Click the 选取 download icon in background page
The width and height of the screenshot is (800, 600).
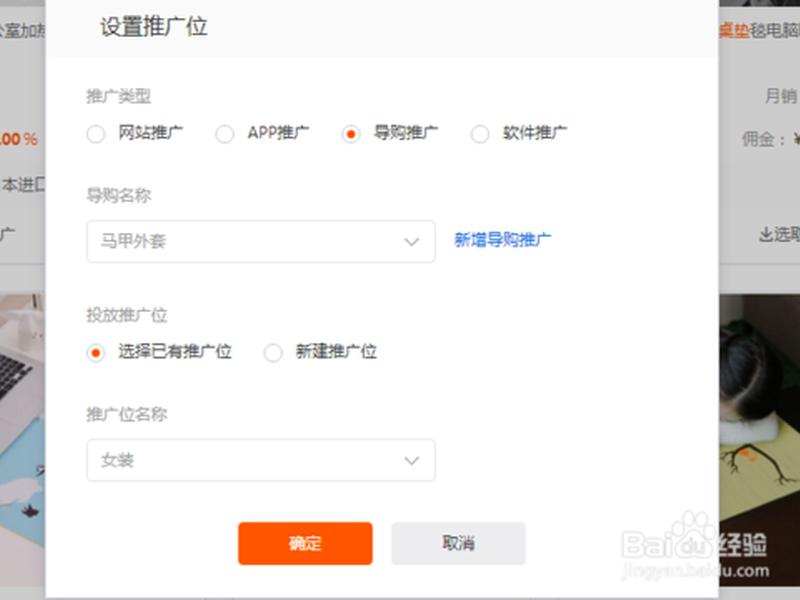tap(766, 234)
